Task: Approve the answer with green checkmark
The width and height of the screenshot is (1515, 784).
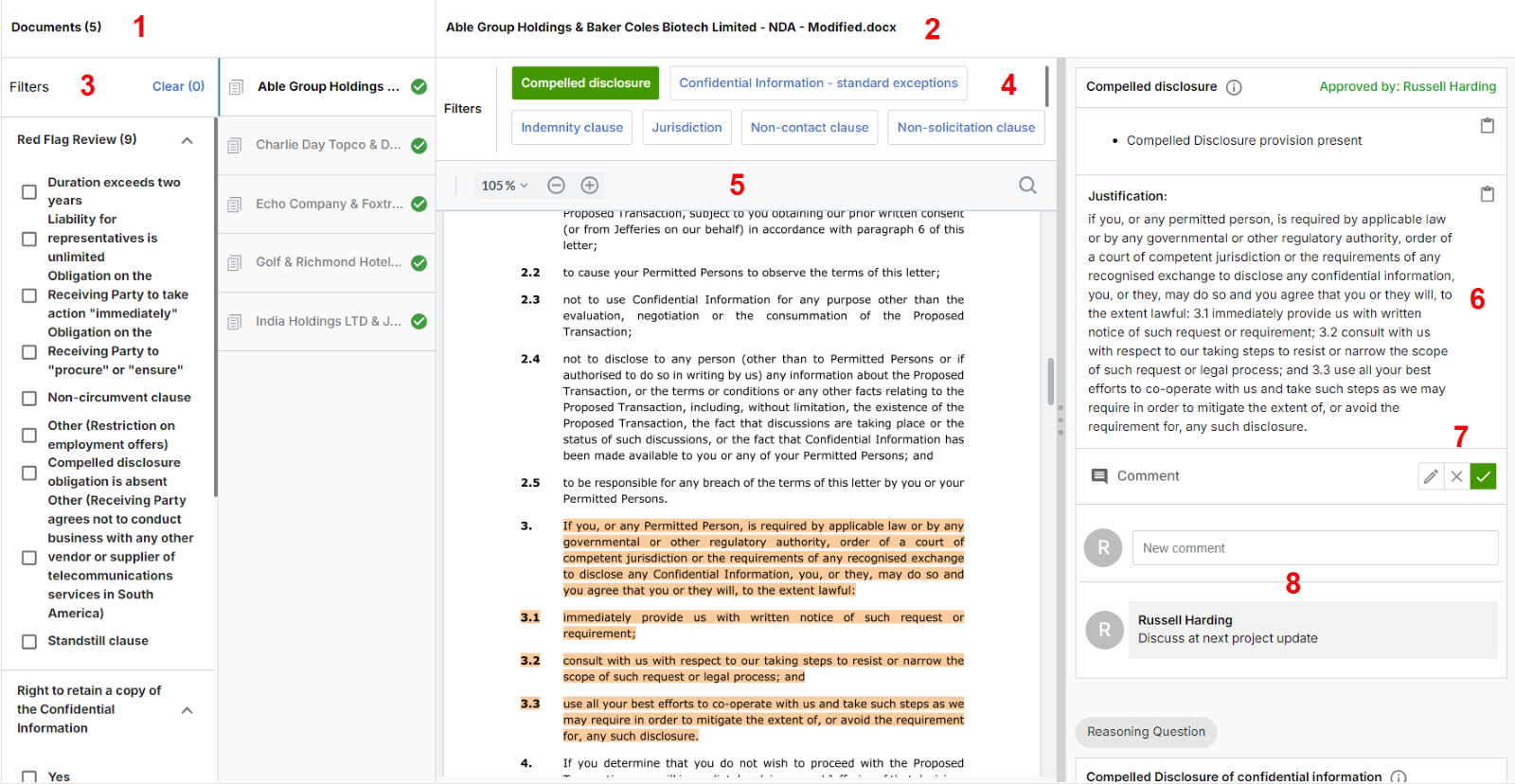Action: tap(1483, 476)
